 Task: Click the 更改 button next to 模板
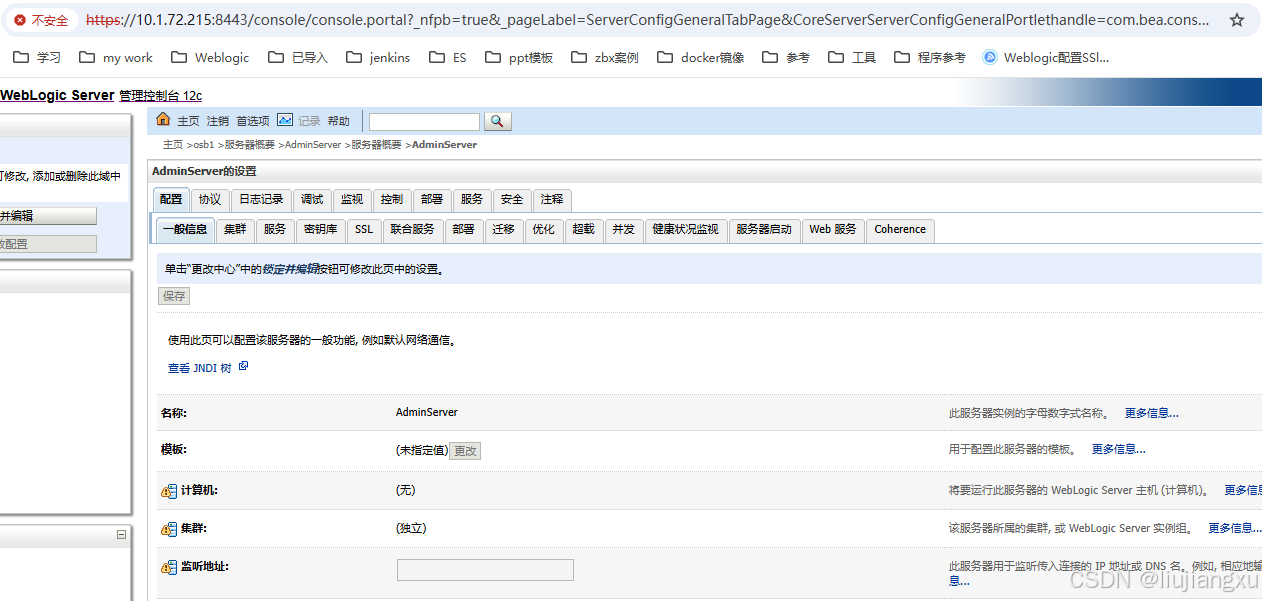pos(465,451)
